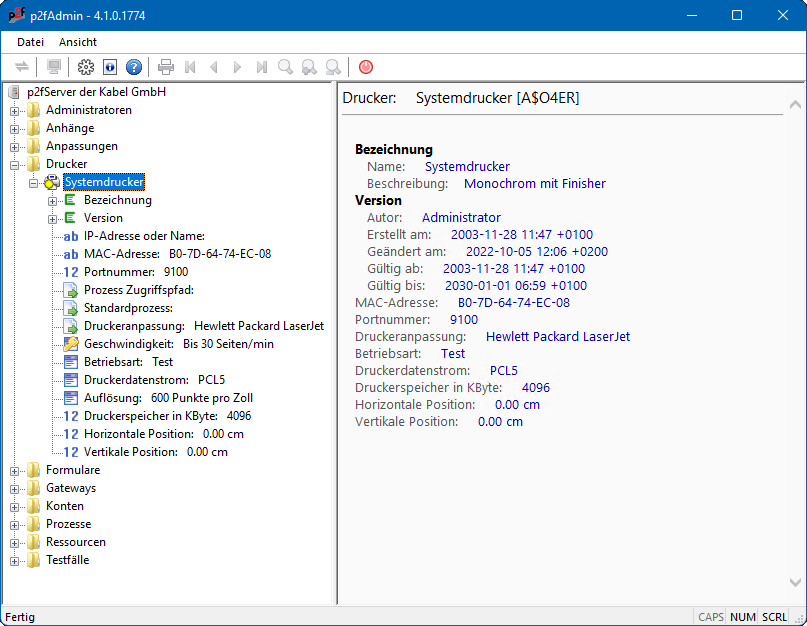Image resolution: width=807 pixels, height=626 pixels.
Task: Expand the Bezeichnung node
Action: (52, 200)
